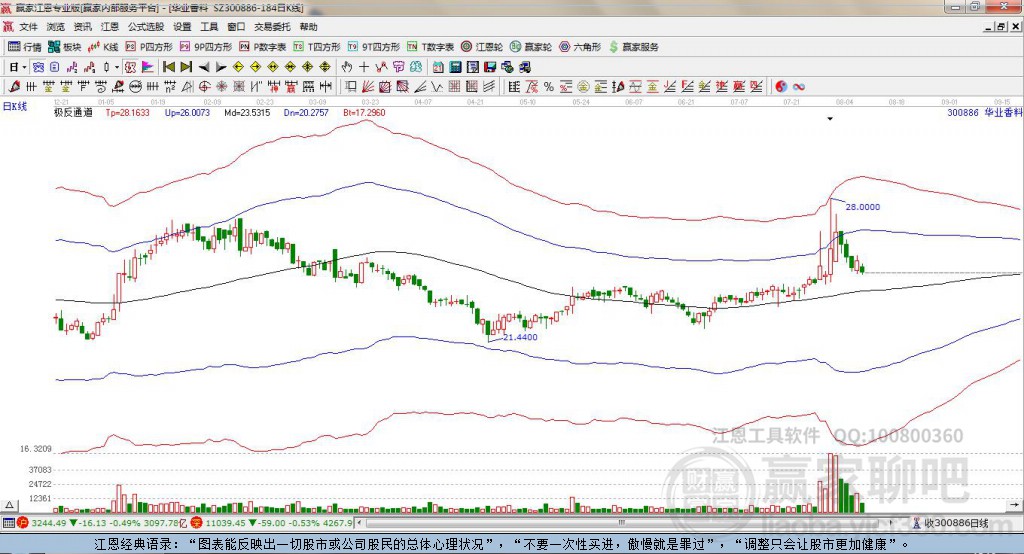The height and width of the screenshot is (554, 1024).
Task: Click the scrollbar left arrow
Action: [x=360, y=523]
